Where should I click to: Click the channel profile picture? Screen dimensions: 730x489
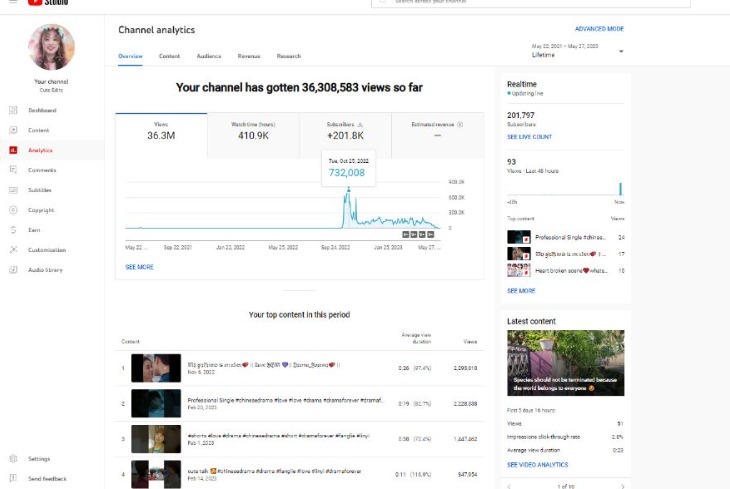tap(51, 47)
